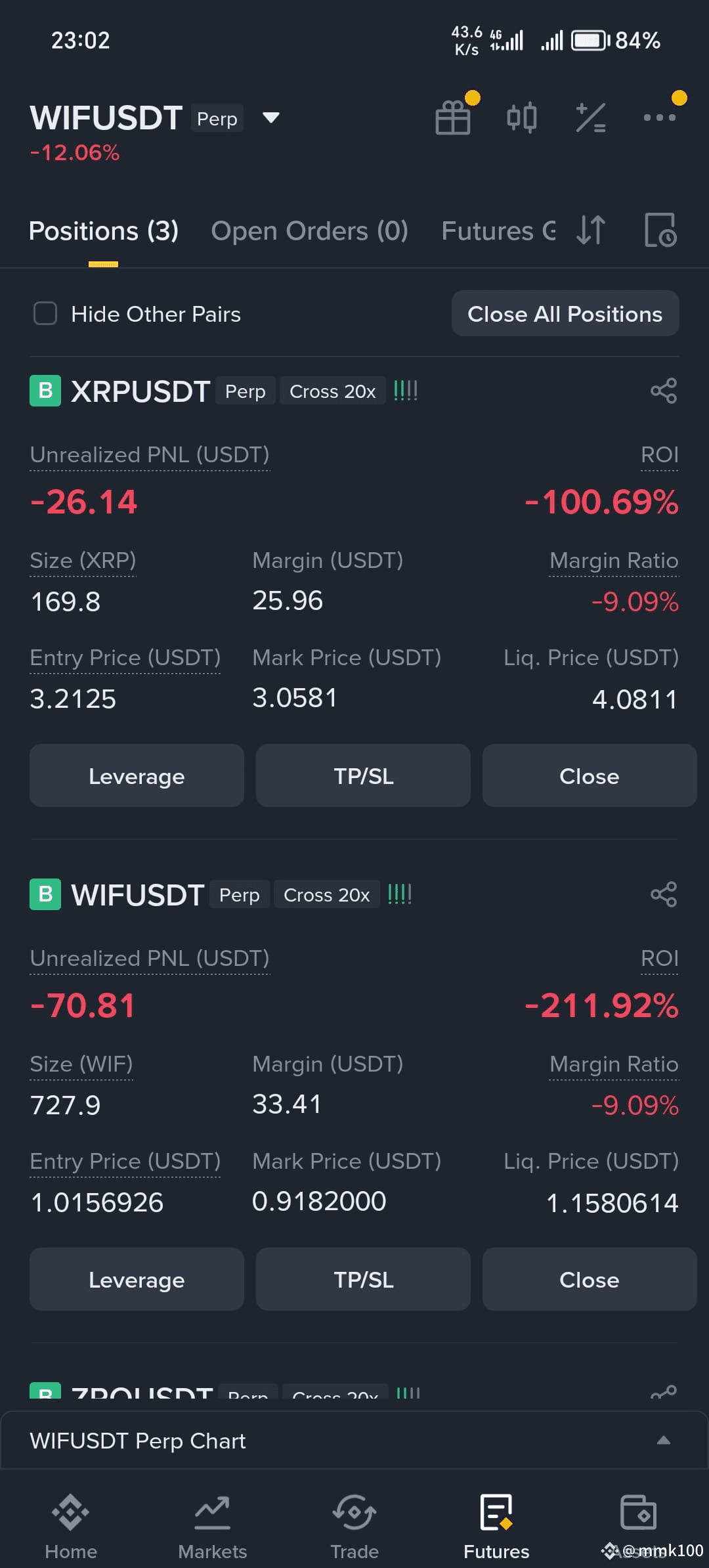Switch to the Open Orders (0) tab
709x1568 pixels.
pos(310,231)
